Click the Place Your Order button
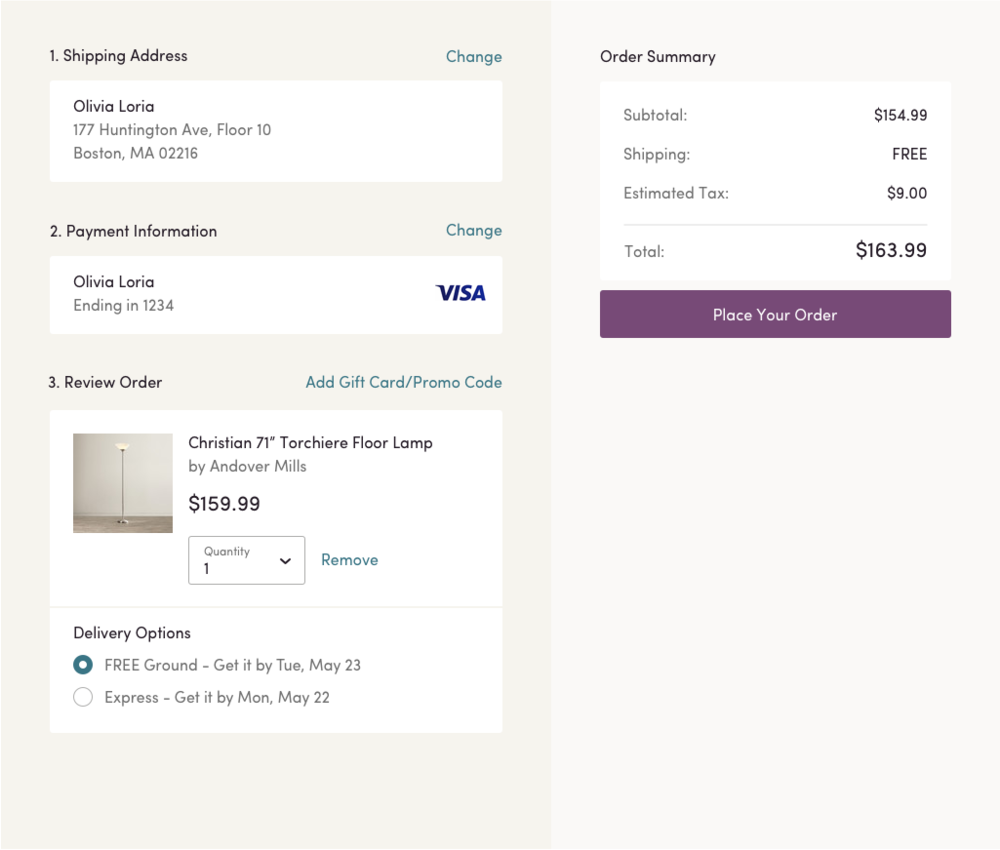The height and width of the screenshot is (850, 1000). (775, 314)
